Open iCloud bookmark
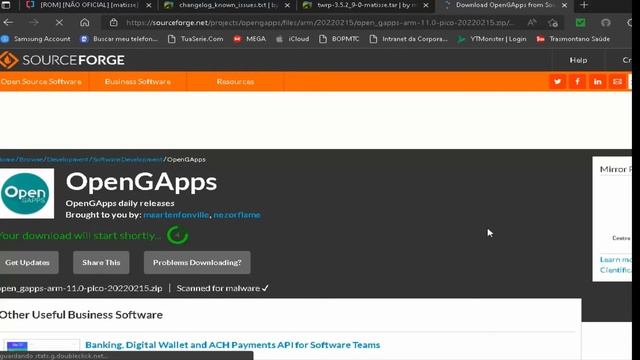The width and height of the screenshot is (640, 360). coord(293,39)
